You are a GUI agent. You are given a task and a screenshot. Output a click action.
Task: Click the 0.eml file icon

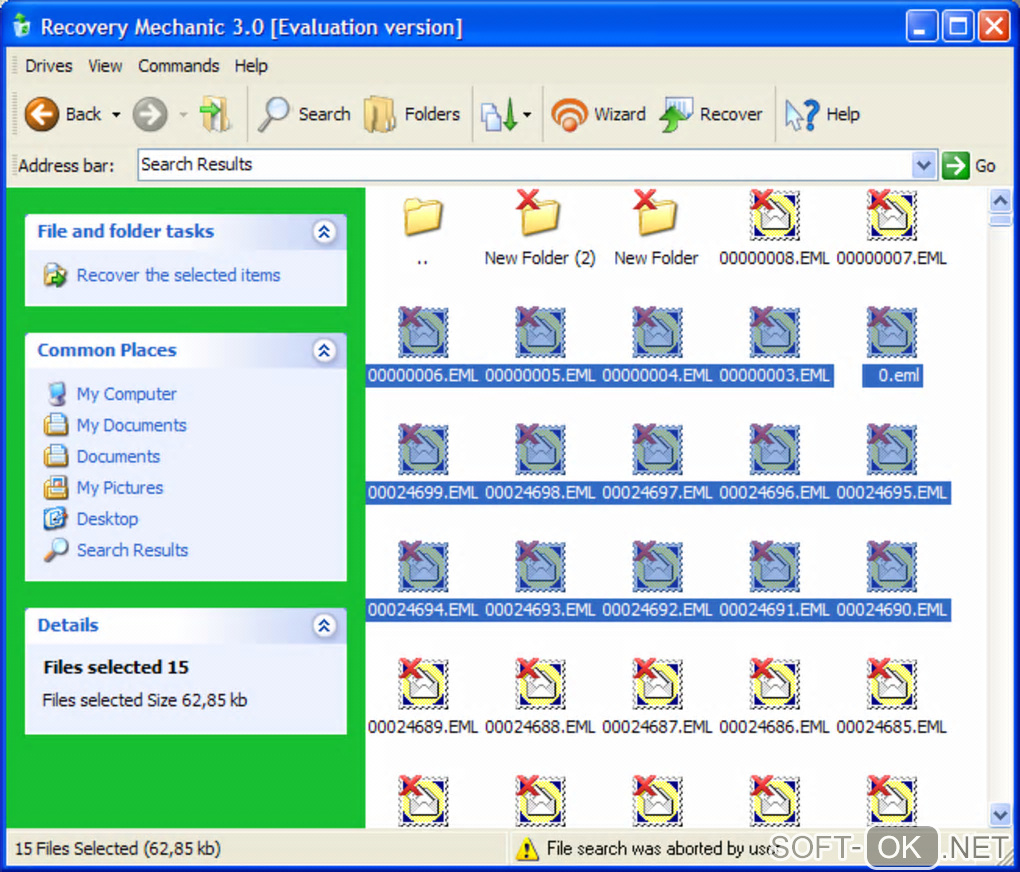(x=891, y=332)
